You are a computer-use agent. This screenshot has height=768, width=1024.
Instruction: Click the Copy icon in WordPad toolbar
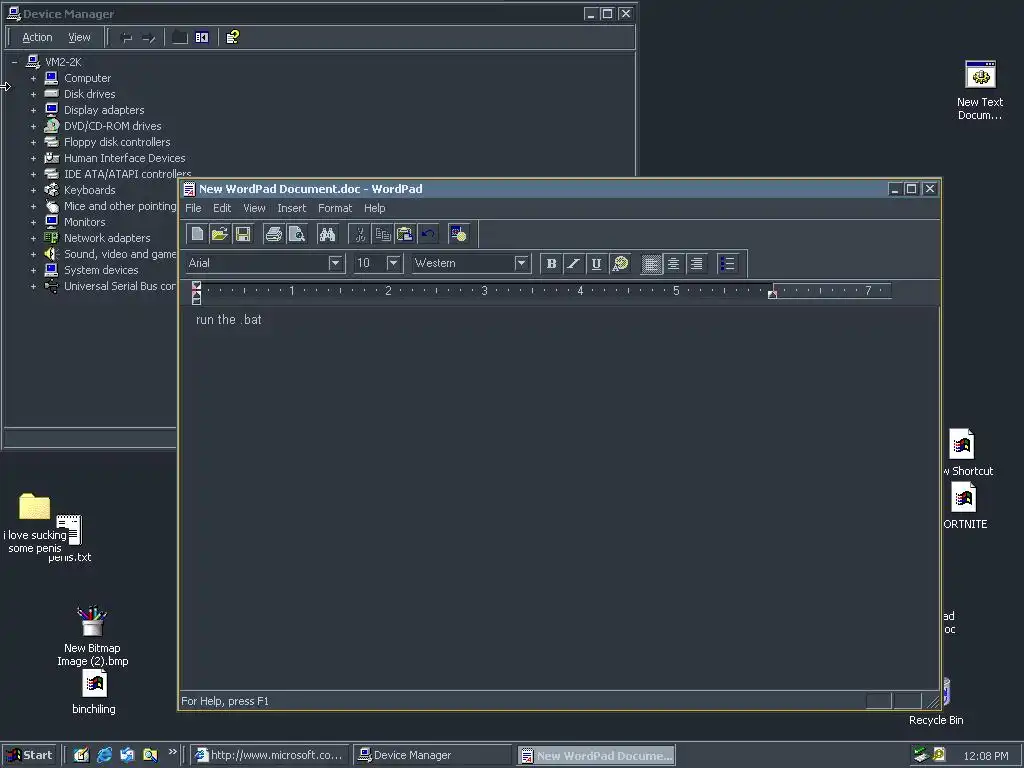point(382,234)
